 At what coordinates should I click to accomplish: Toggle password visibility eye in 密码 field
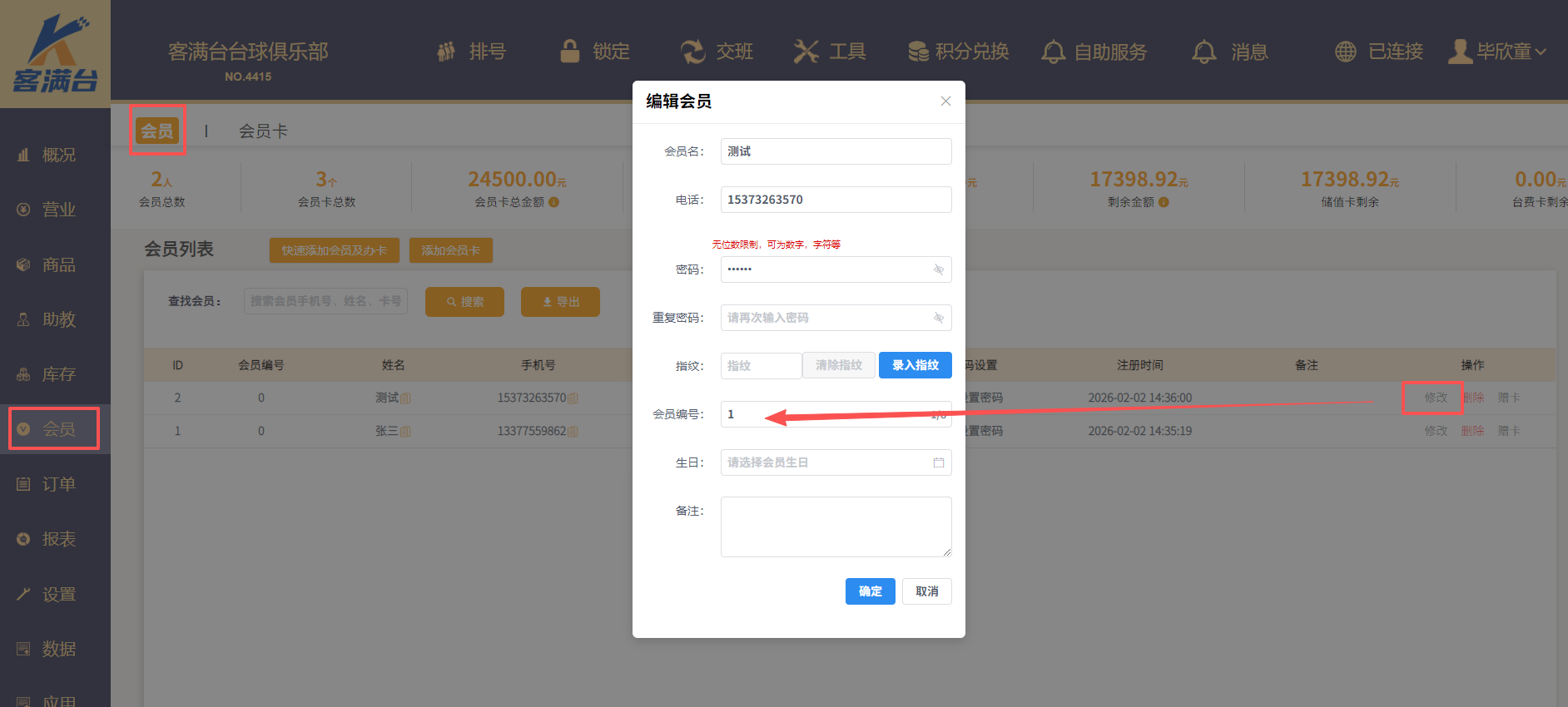[x=938, y=269]
